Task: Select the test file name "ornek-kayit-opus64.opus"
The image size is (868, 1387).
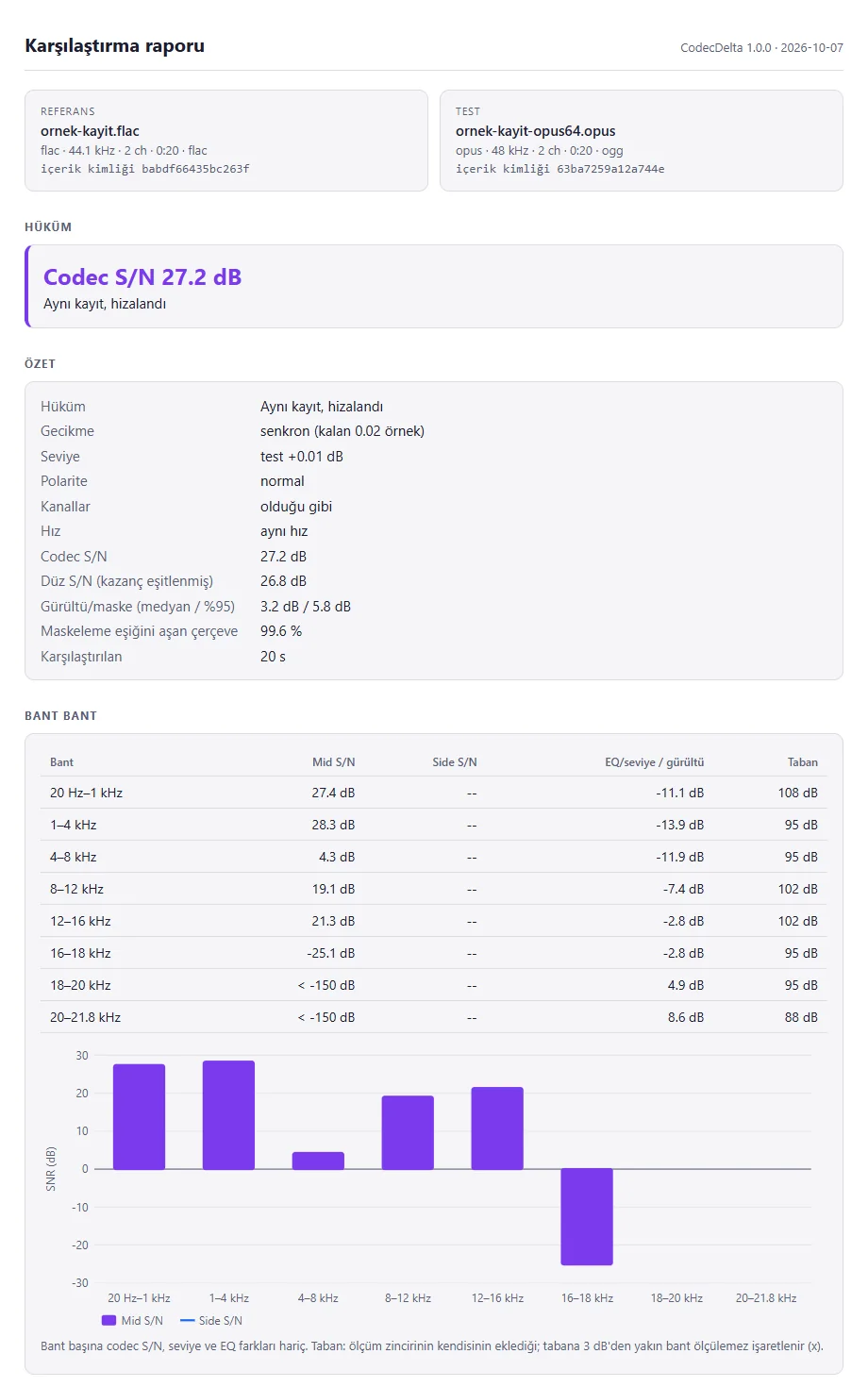Action: (x=536, y=131)
